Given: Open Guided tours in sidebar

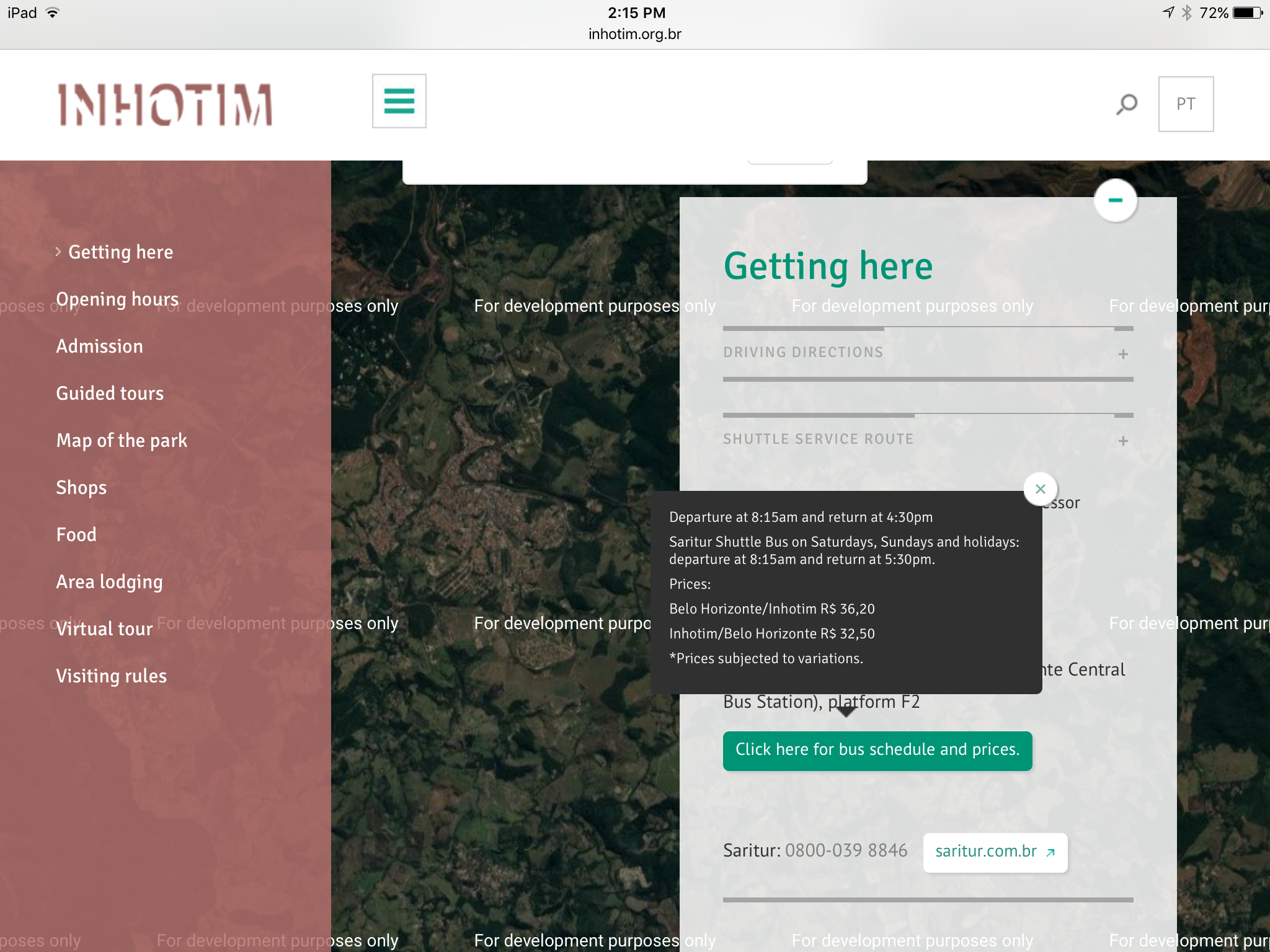Looking at the screenshot, I should [x=110, y=394].
